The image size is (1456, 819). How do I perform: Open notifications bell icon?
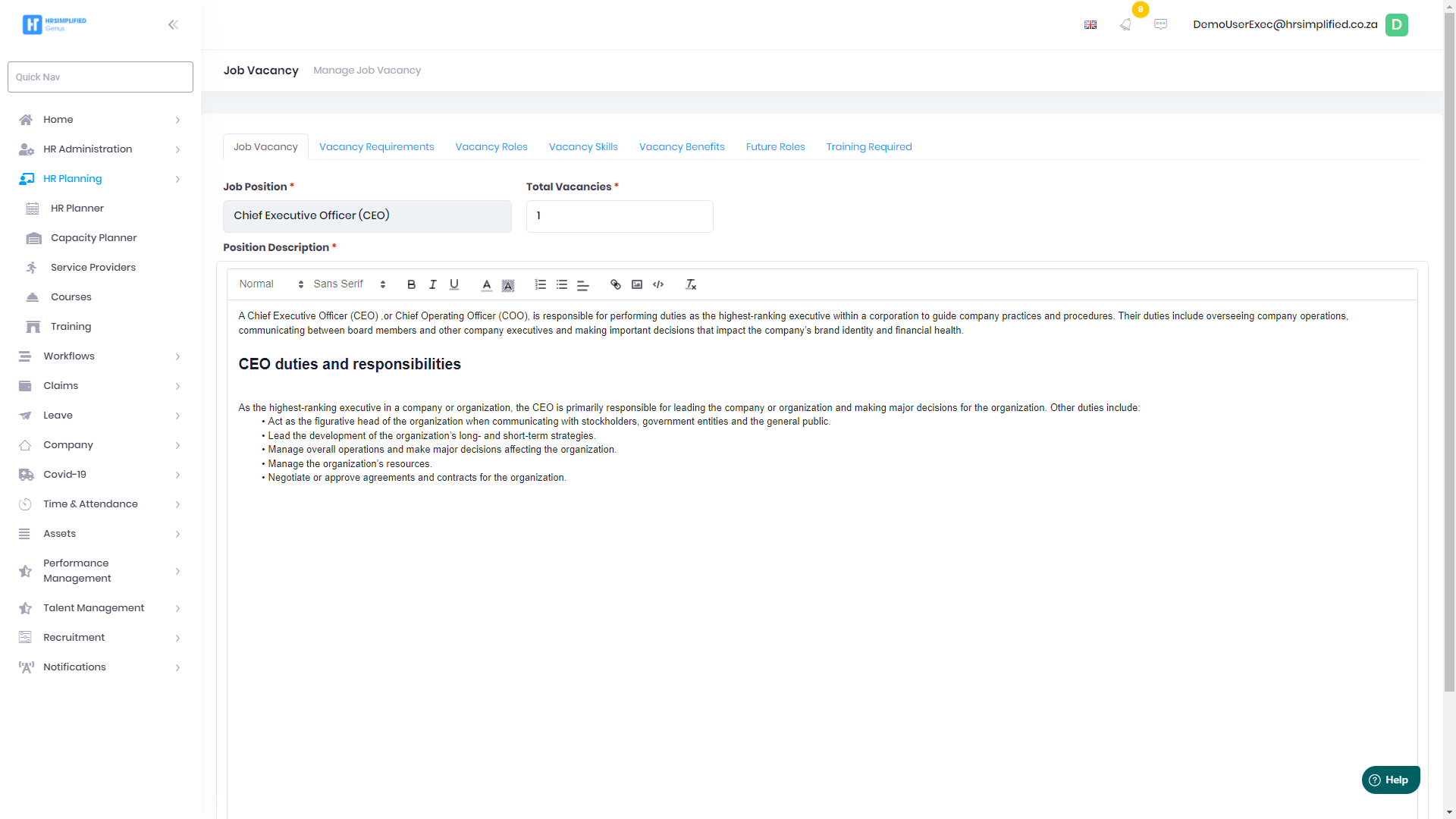click(x=1125, y=24)
